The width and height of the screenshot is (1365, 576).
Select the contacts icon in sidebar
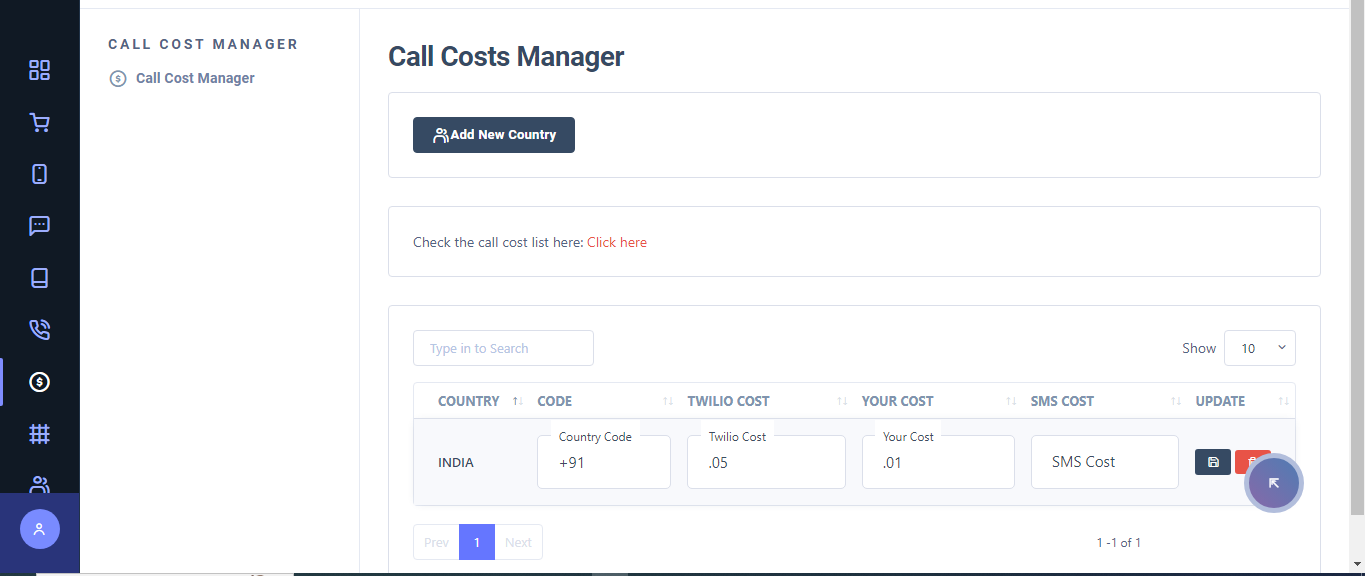39,484
